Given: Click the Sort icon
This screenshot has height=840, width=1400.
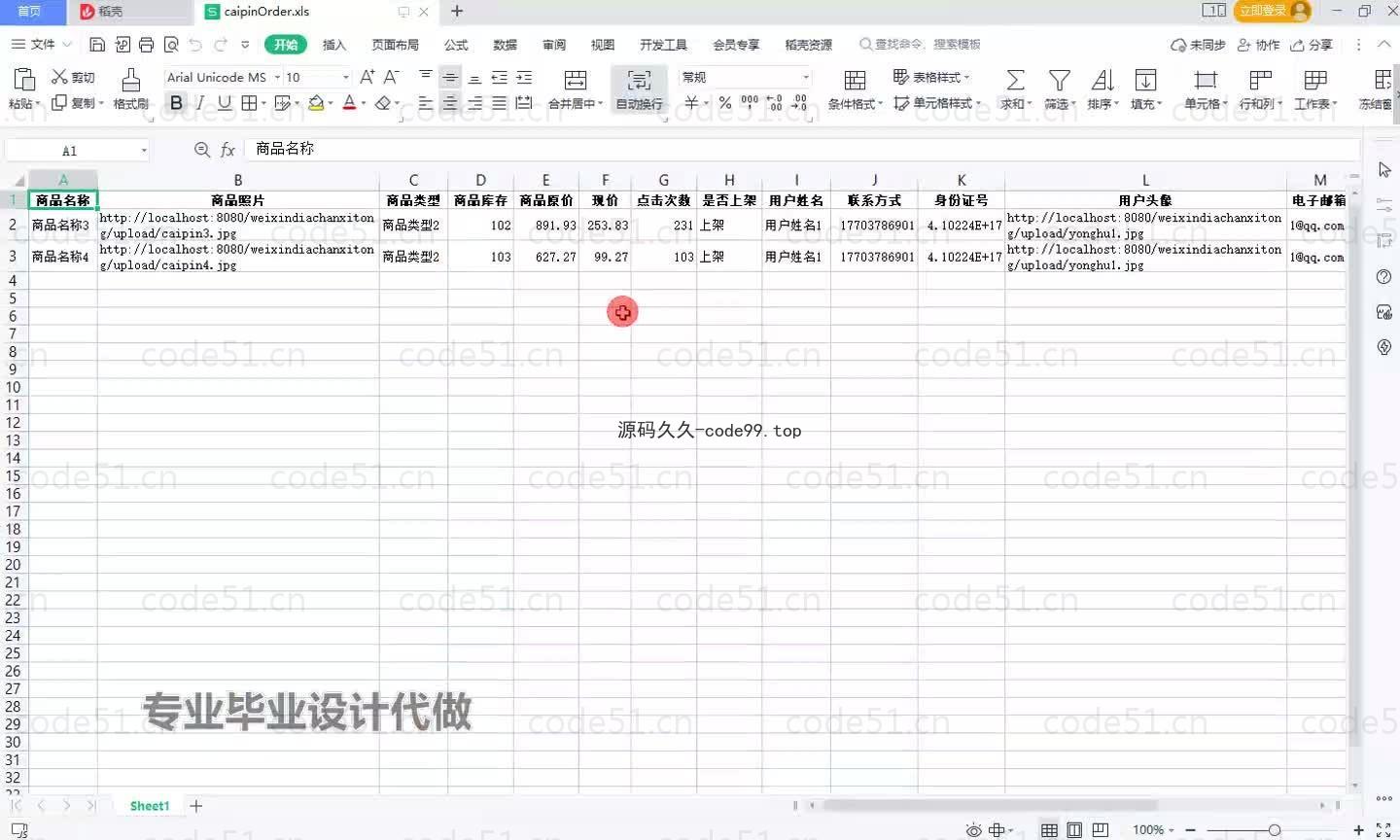Looking at the screenshot, I should pyautogui.click(x=1102, y=80).
